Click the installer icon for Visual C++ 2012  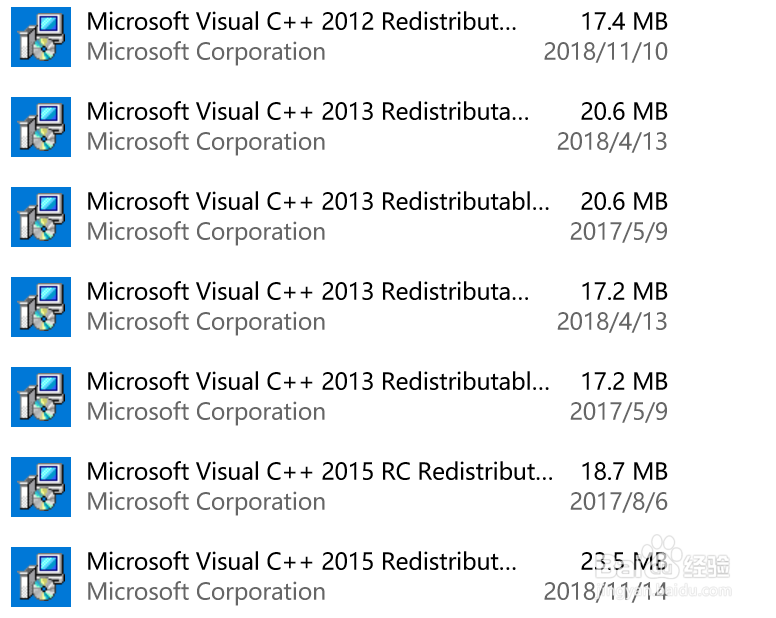coord(41,37)
